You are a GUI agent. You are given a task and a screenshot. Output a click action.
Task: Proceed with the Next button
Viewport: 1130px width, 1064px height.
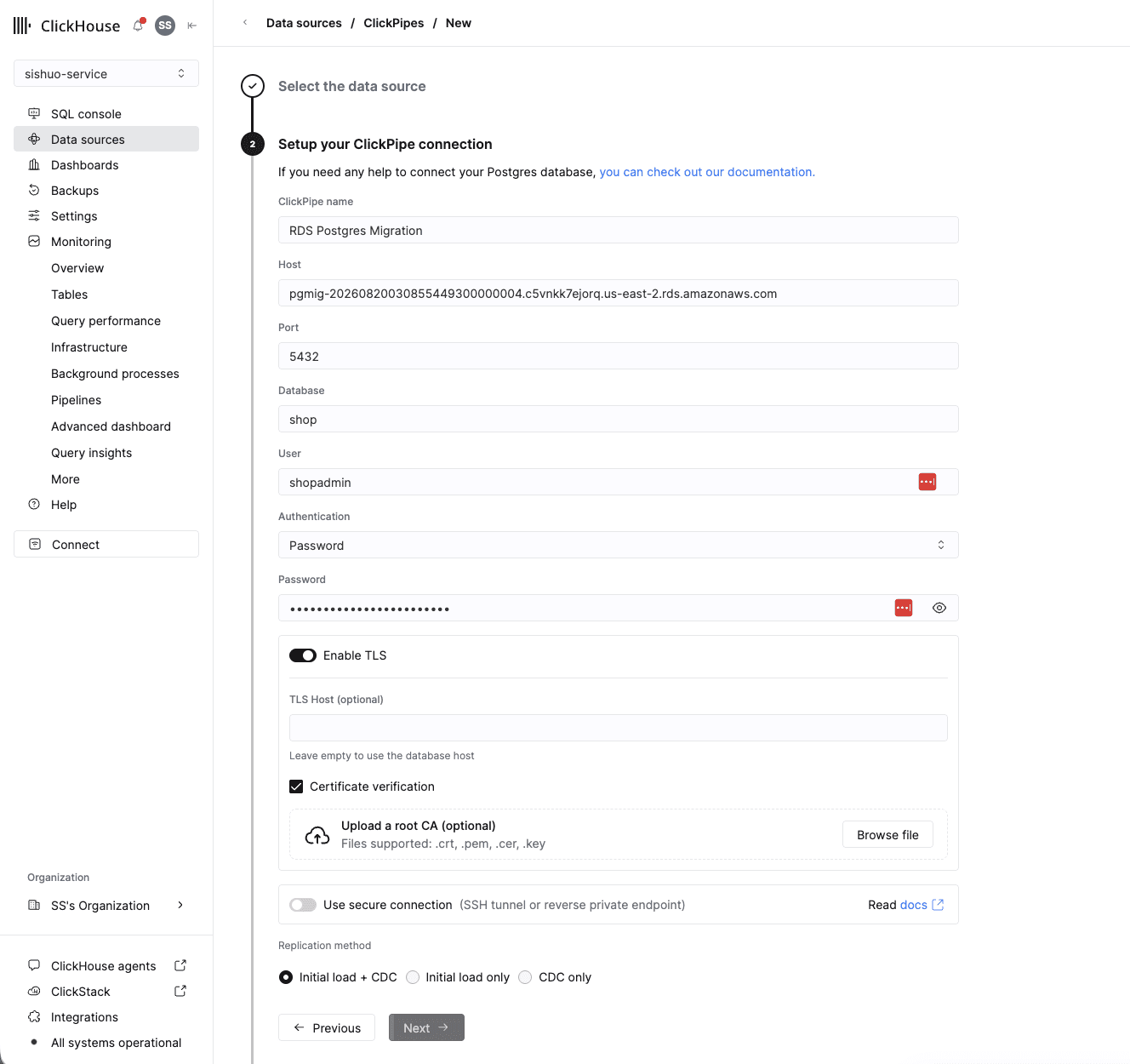coord(426,1027)
